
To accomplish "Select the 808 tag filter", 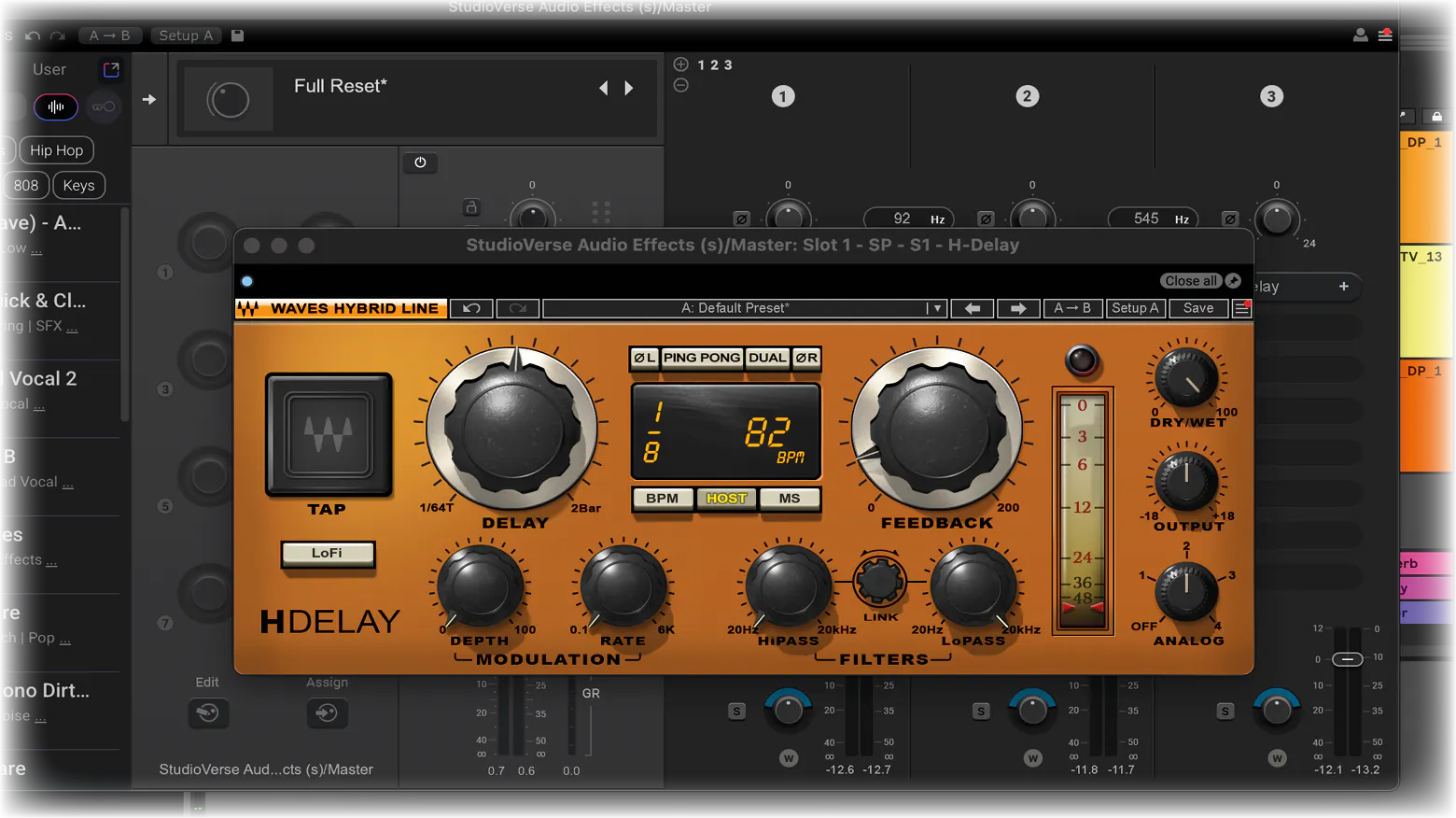I will pyautogui.click(x=26, y=185).
